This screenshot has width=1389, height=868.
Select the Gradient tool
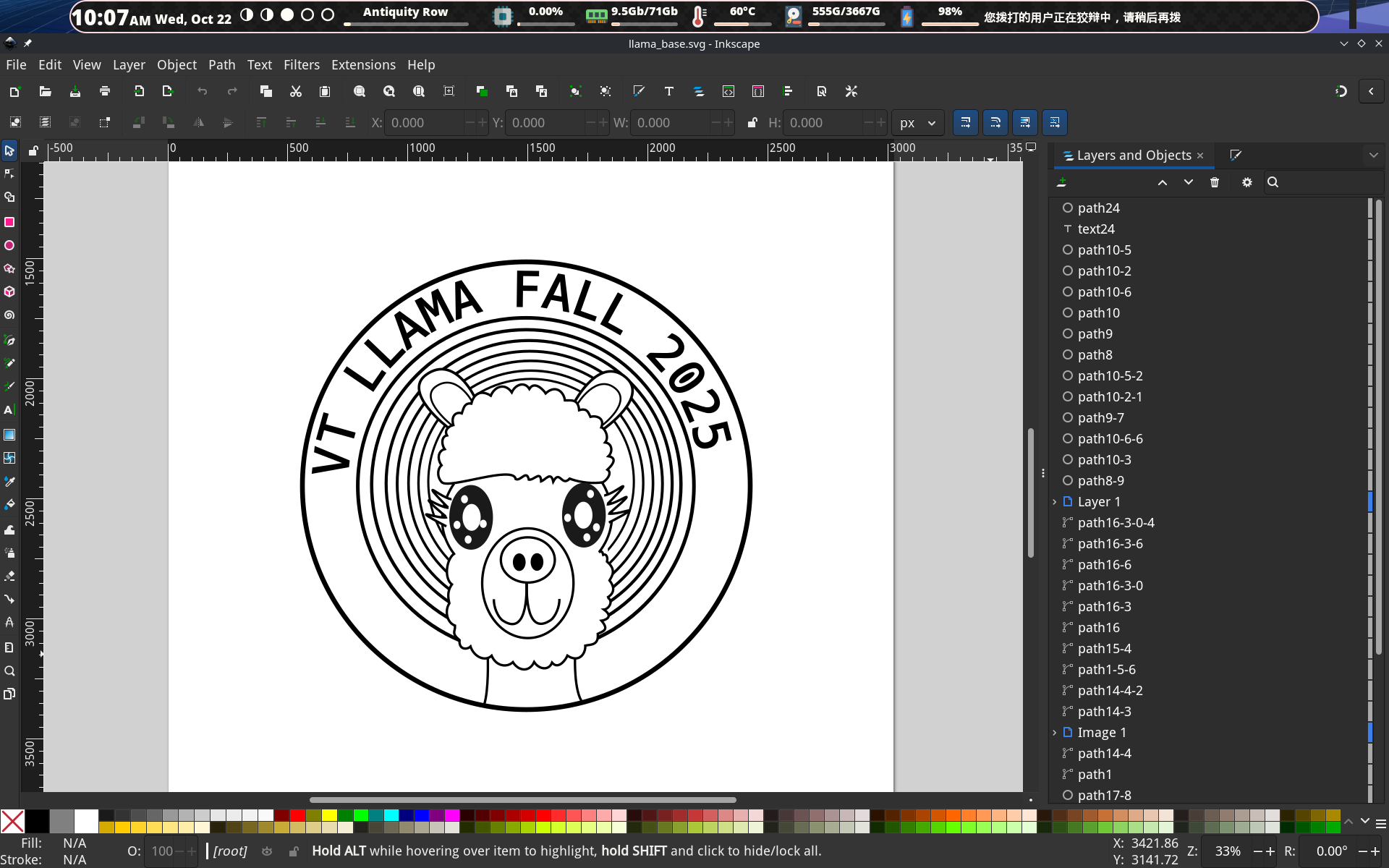point(9,435)
